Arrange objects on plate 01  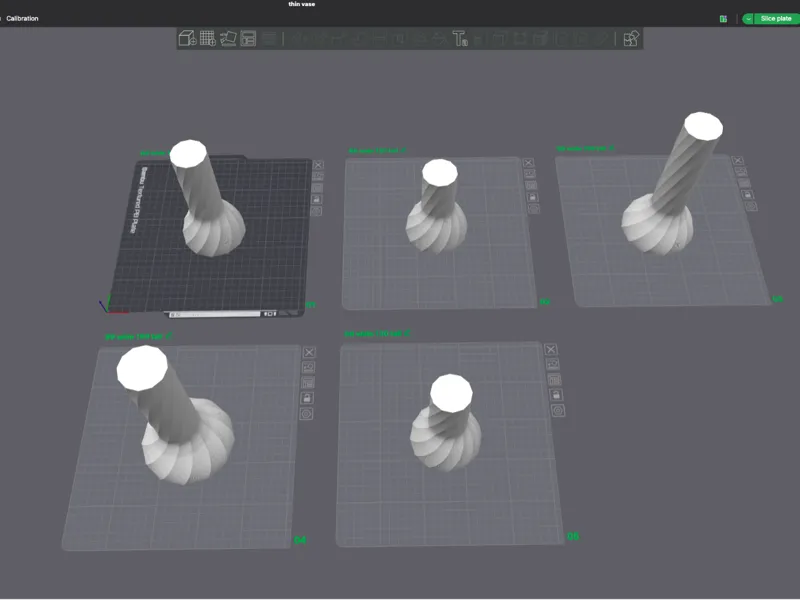(x=317, y=188)
